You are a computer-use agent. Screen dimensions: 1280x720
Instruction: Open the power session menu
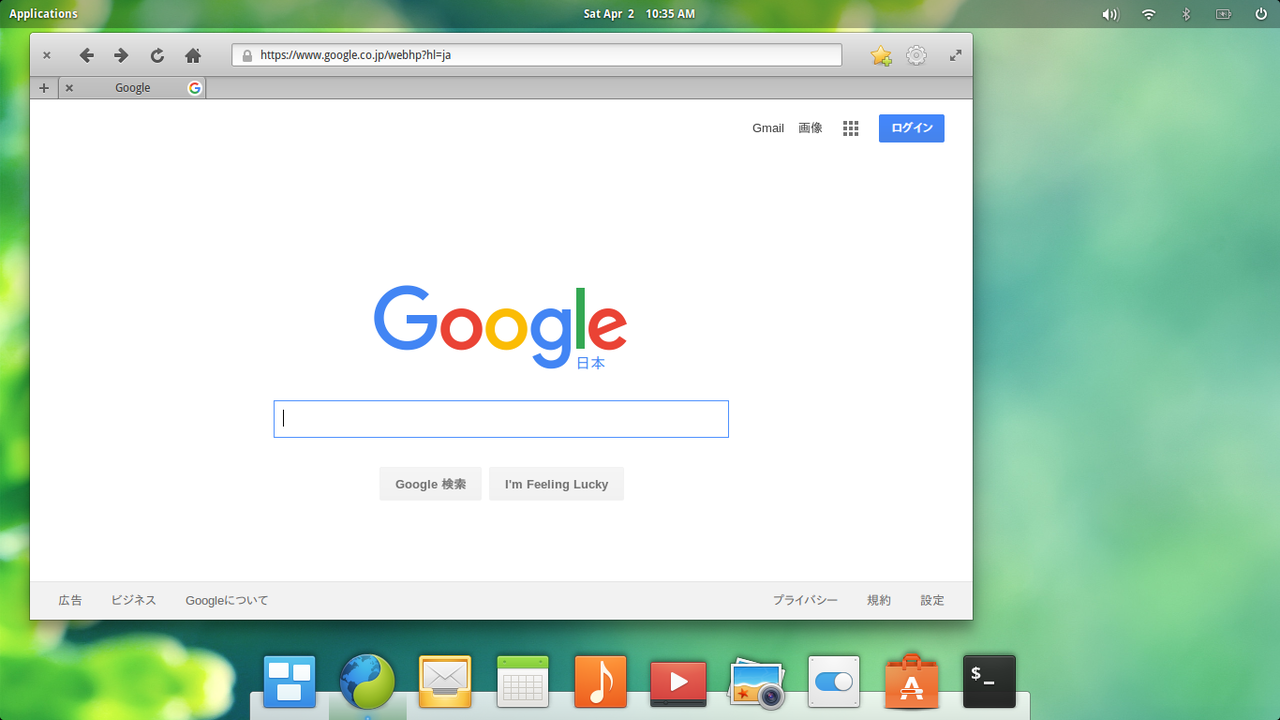(x=1261, y=14)
